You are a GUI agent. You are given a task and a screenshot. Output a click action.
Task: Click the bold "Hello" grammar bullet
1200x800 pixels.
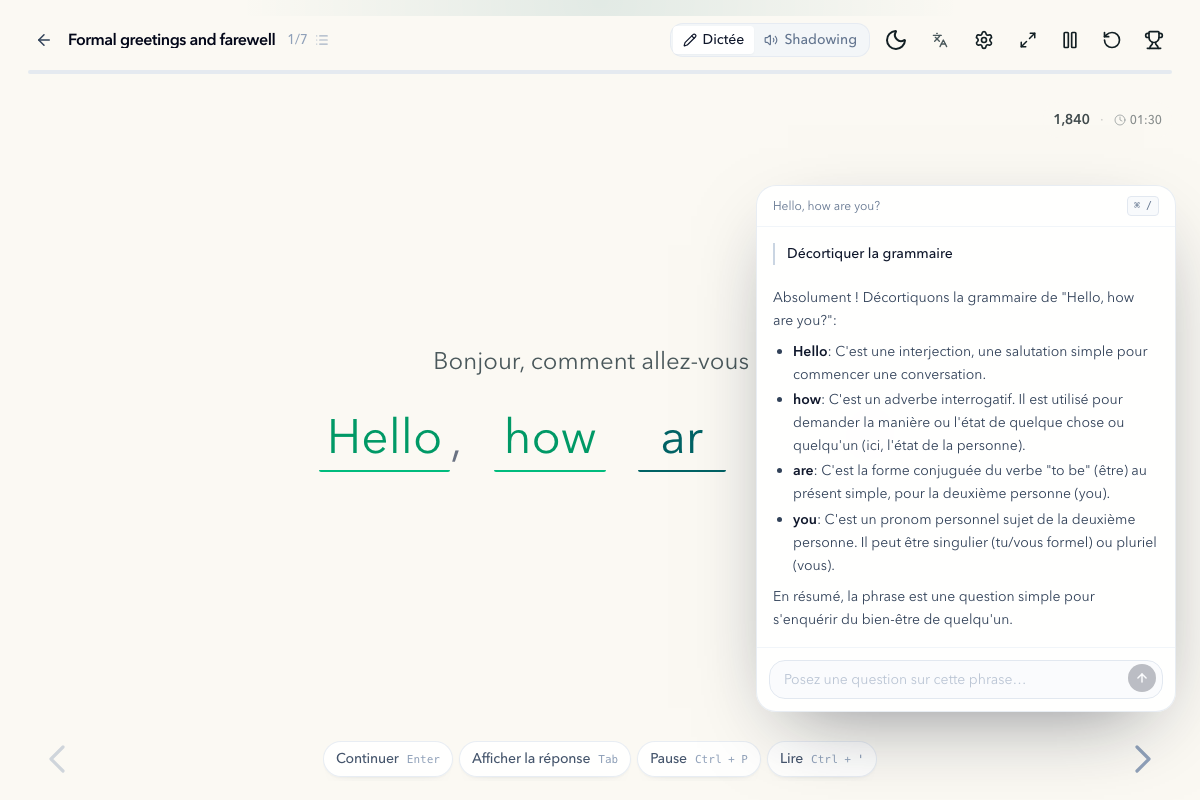click(x=810, y=351)
